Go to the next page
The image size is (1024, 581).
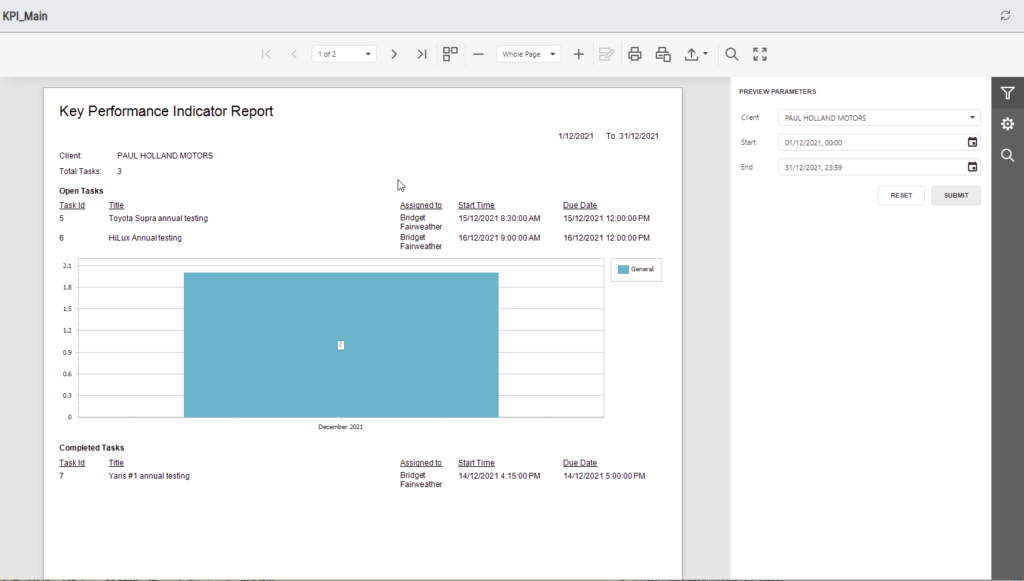point(394,54)
